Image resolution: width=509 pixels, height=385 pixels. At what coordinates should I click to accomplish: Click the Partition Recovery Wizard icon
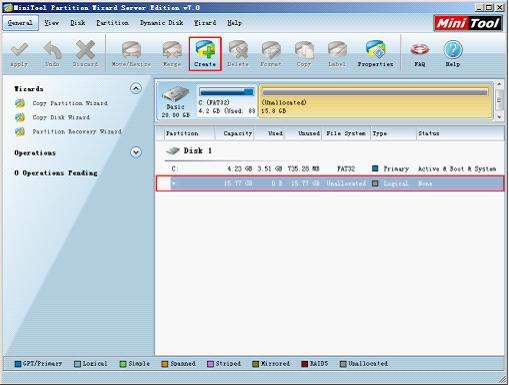click(x=20, y=132)
